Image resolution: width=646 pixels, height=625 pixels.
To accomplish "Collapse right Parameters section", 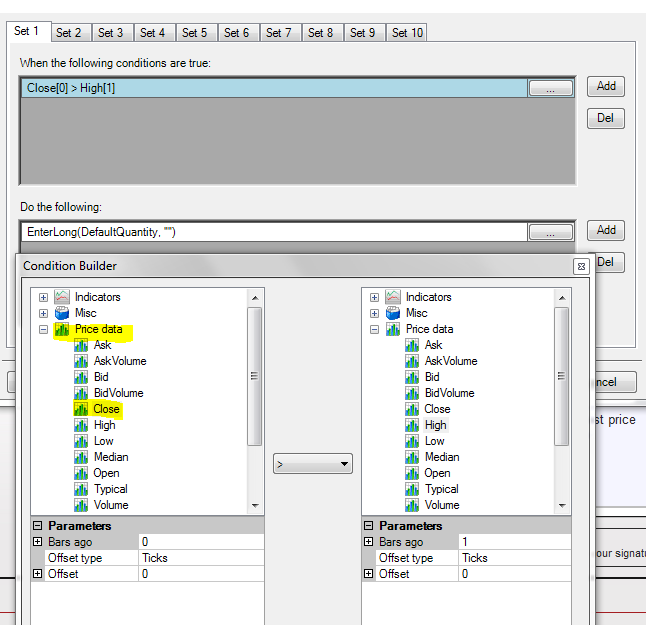I will [x=369, y=526].
